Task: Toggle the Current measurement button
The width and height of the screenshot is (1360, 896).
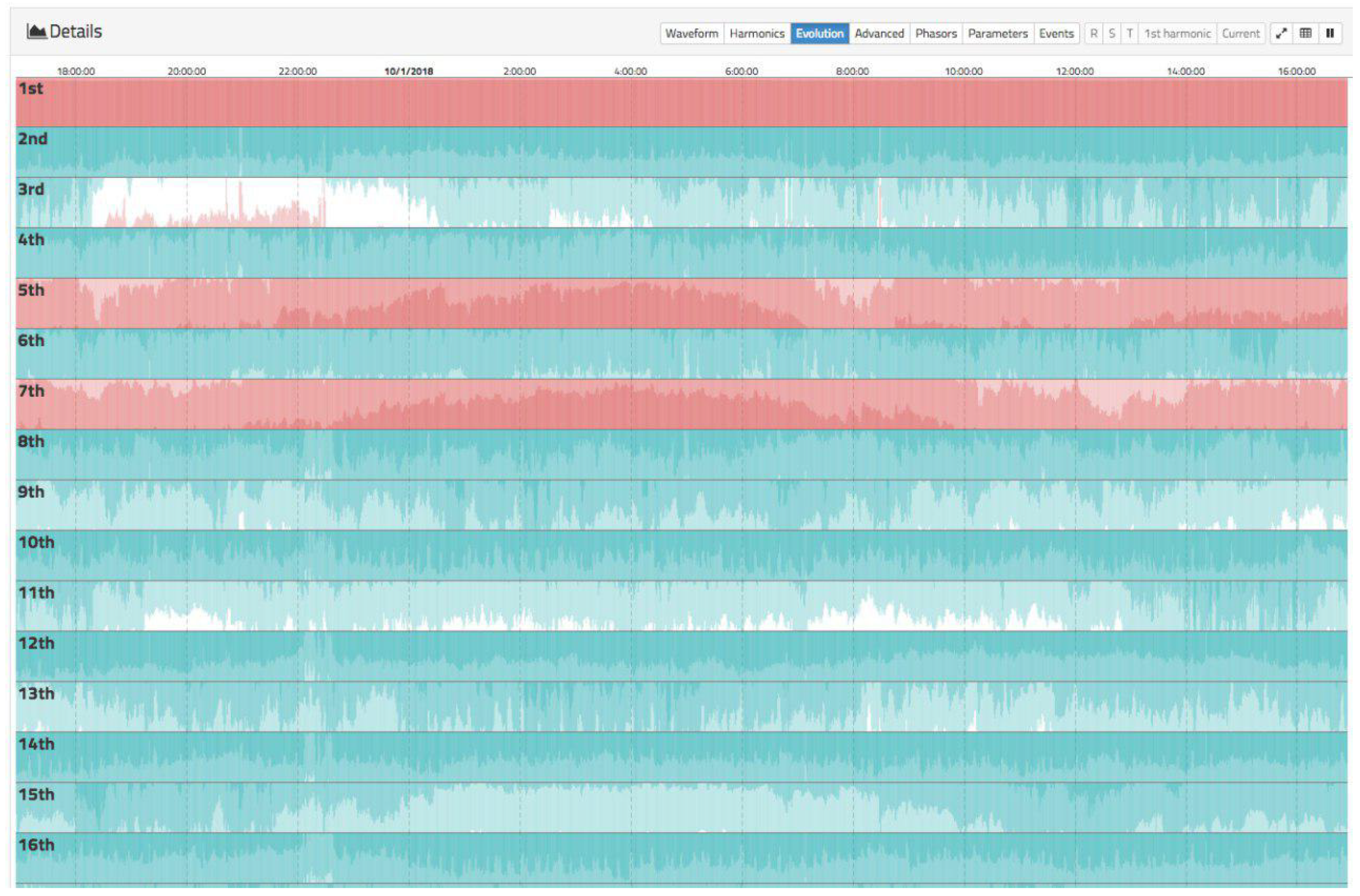Action: (1241, 33)
